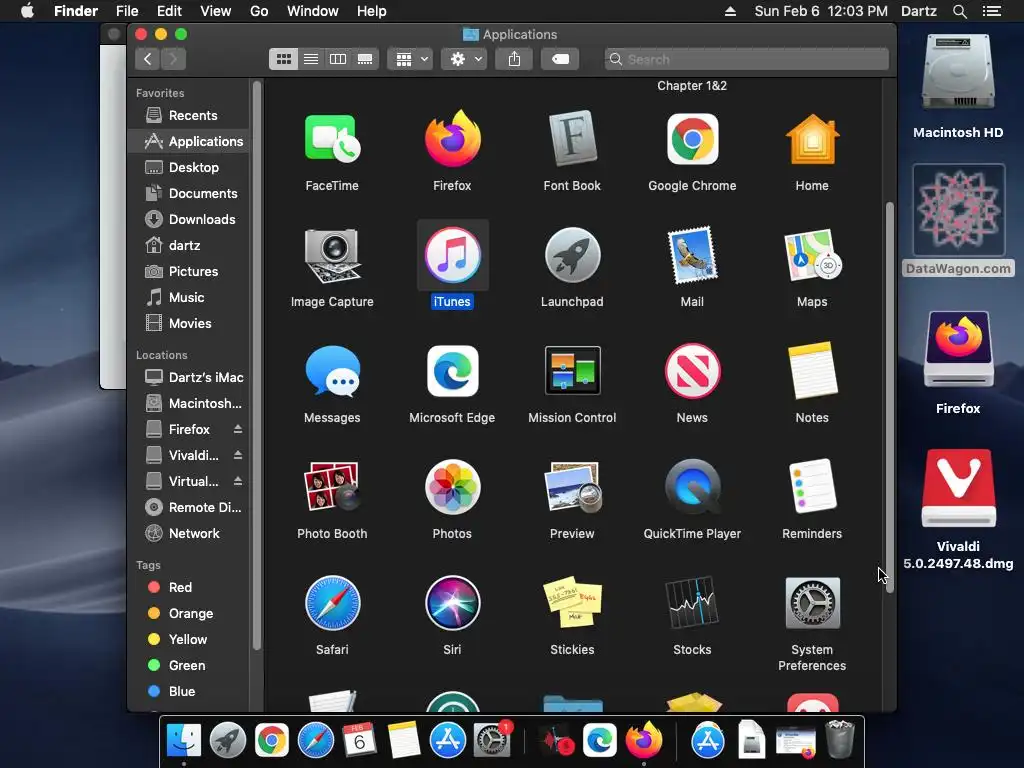This screenshot has width=1024, height=768.
Task: Select the Messages app icon
Action: click(332, 371)
